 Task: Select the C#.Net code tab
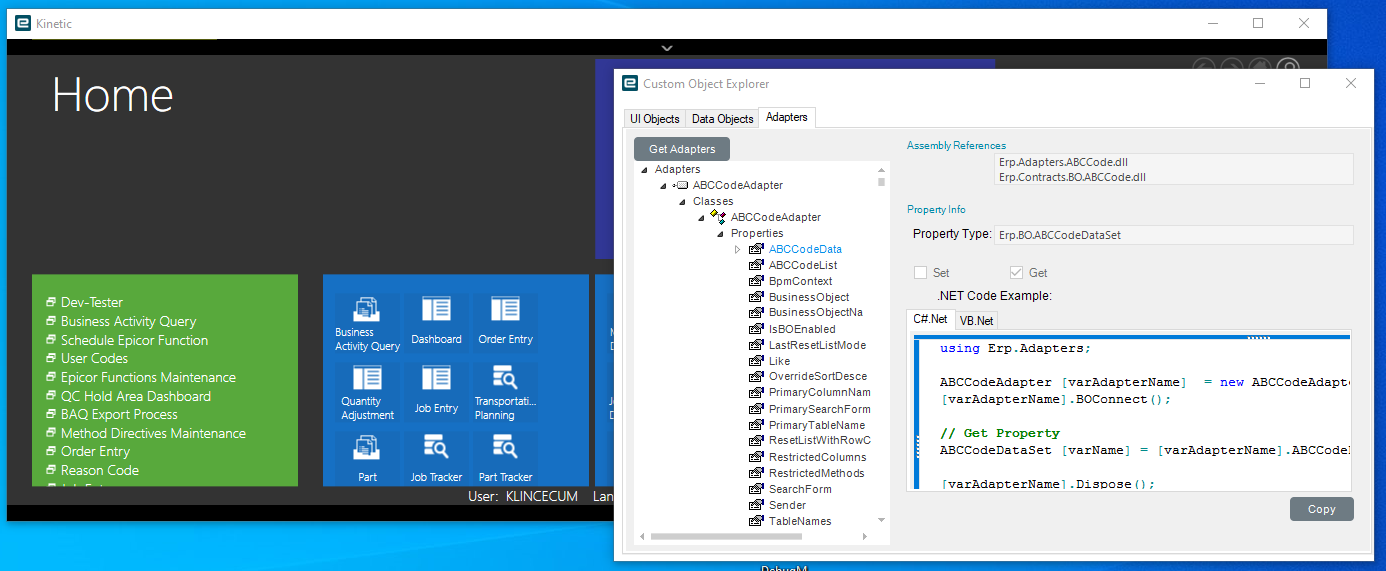(930, 319)
